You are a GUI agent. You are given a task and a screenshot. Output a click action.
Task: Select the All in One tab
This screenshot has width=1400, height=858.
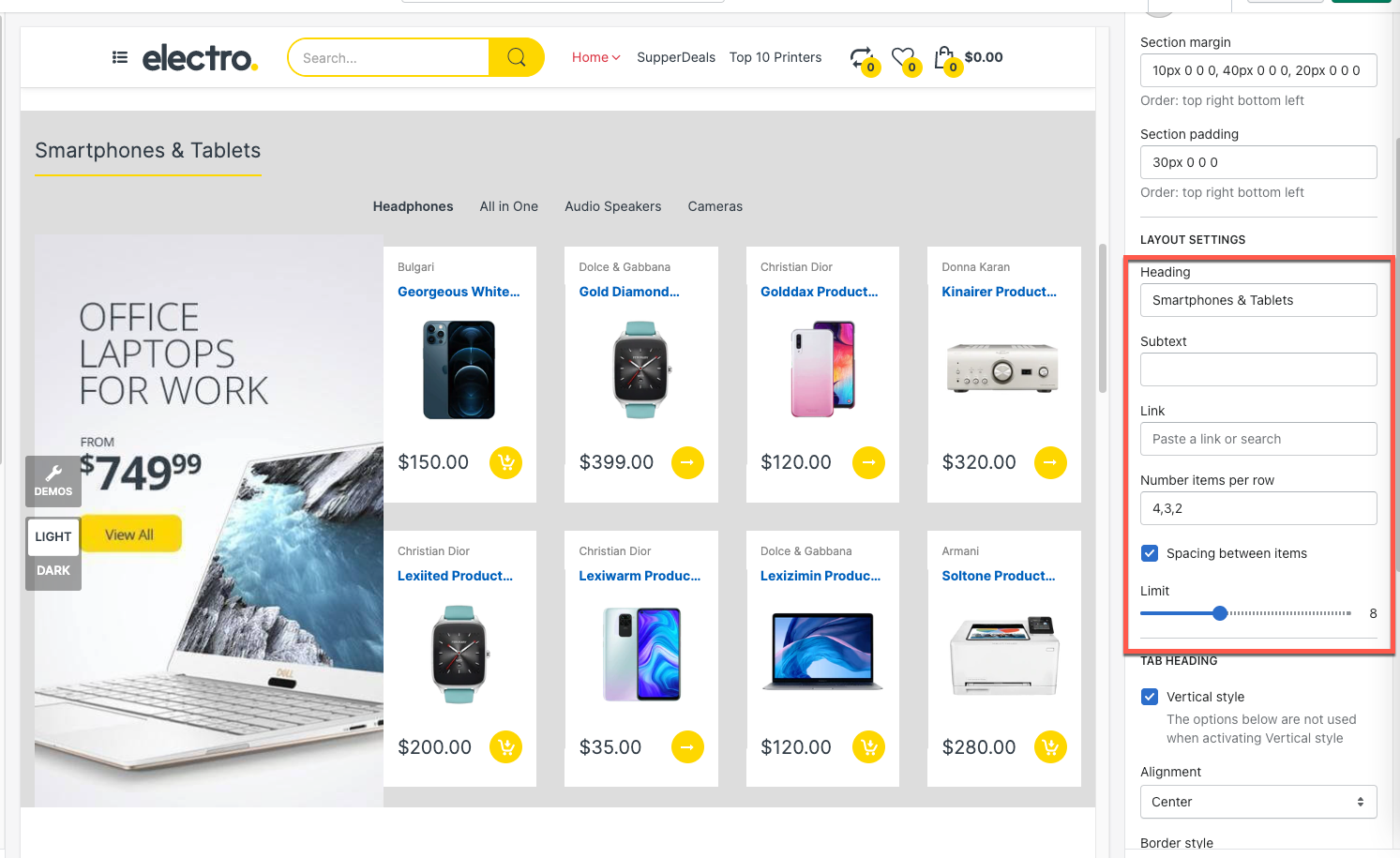pyautogui.click(x=509, y=206)
